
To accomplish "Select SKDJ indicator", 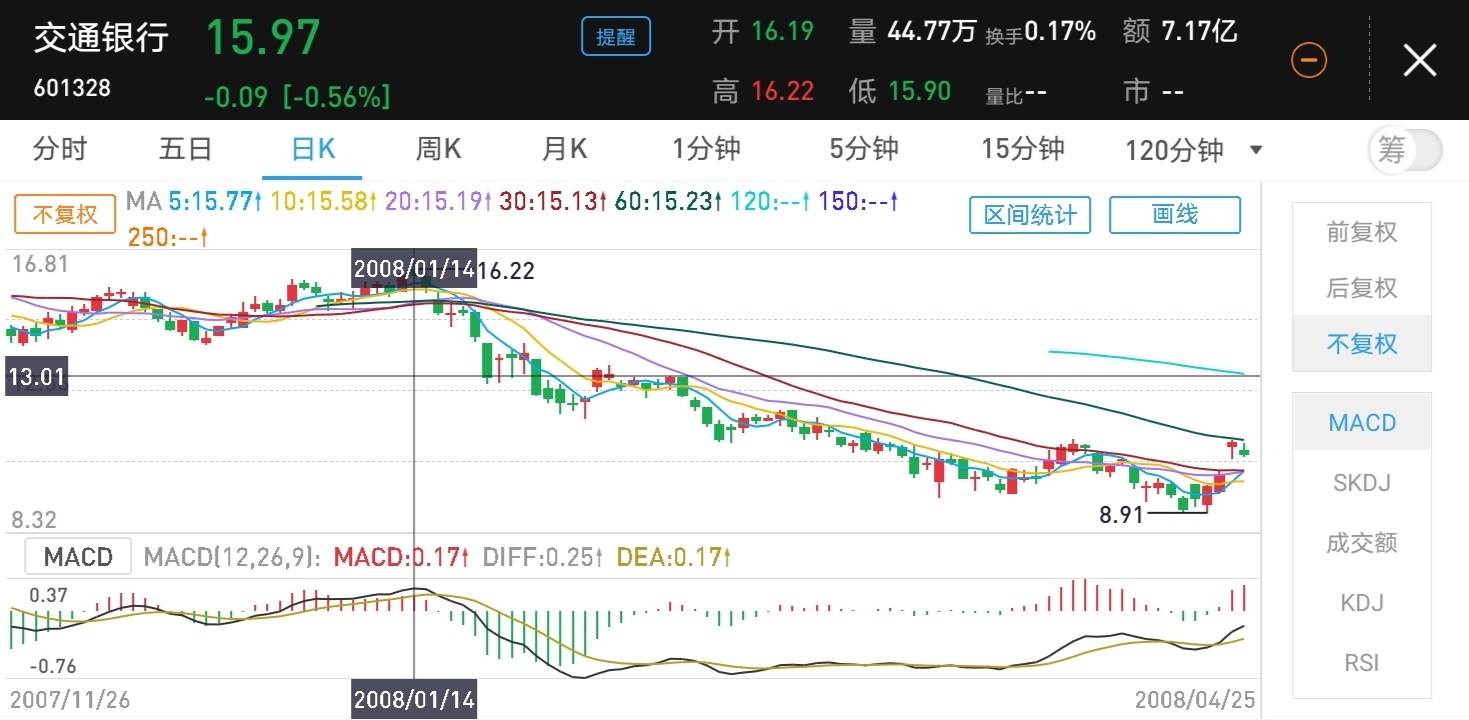I will (x=1362, y=483).
